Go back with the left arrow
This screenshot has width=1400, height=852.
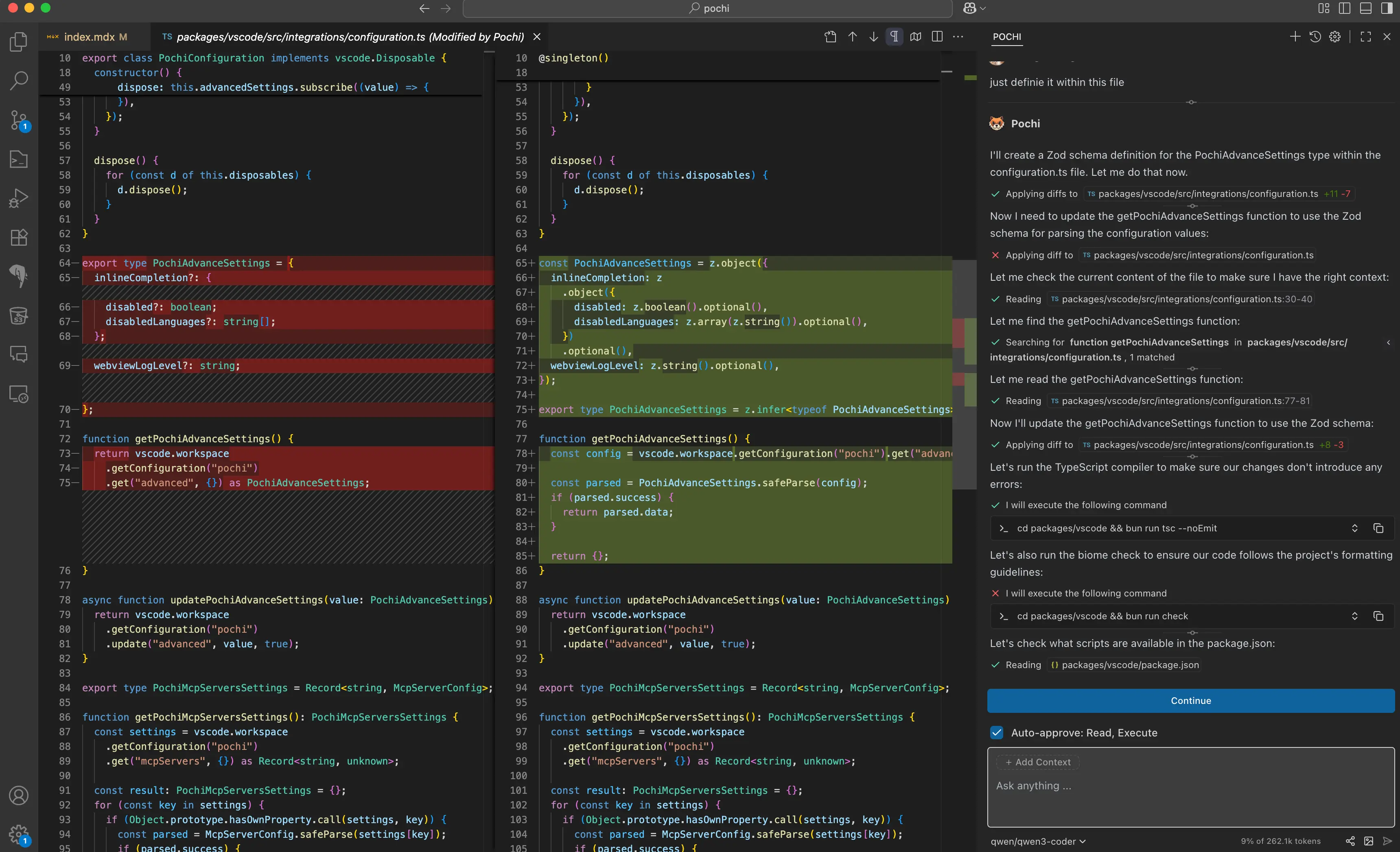424,8
